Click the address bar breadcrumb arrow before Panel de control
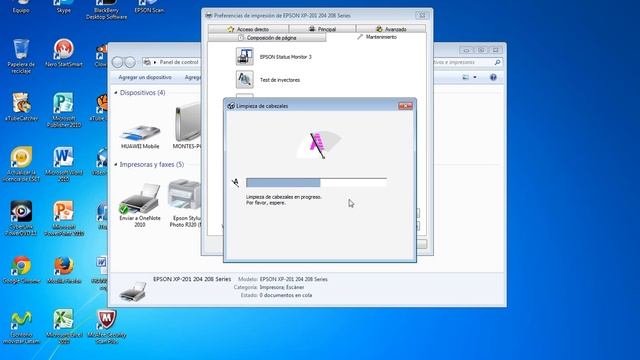Screen dimensions: 640x360 tap(155, 62)
